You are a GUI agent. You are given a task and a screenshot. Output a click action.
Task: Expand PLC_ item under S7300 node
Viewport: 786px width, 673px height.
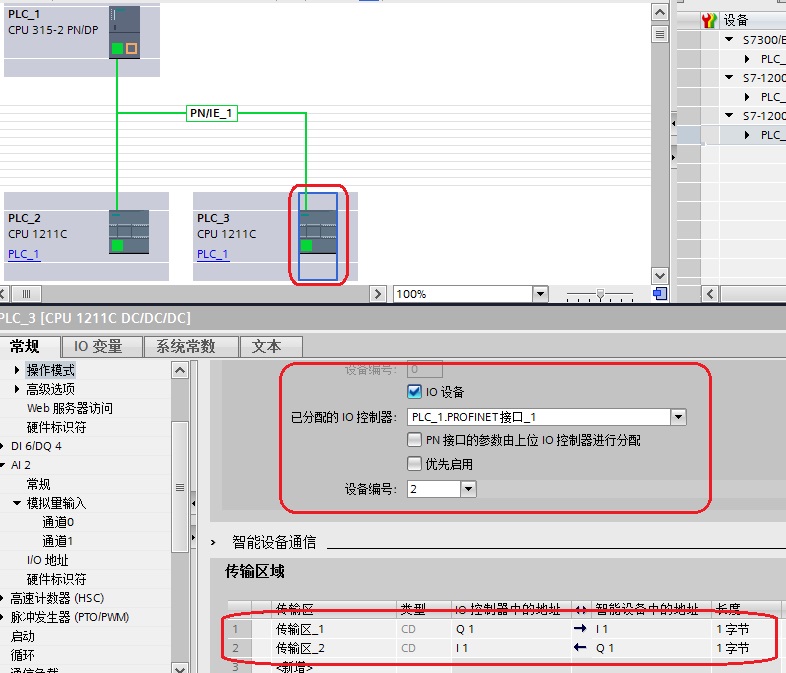coord(747,59)
